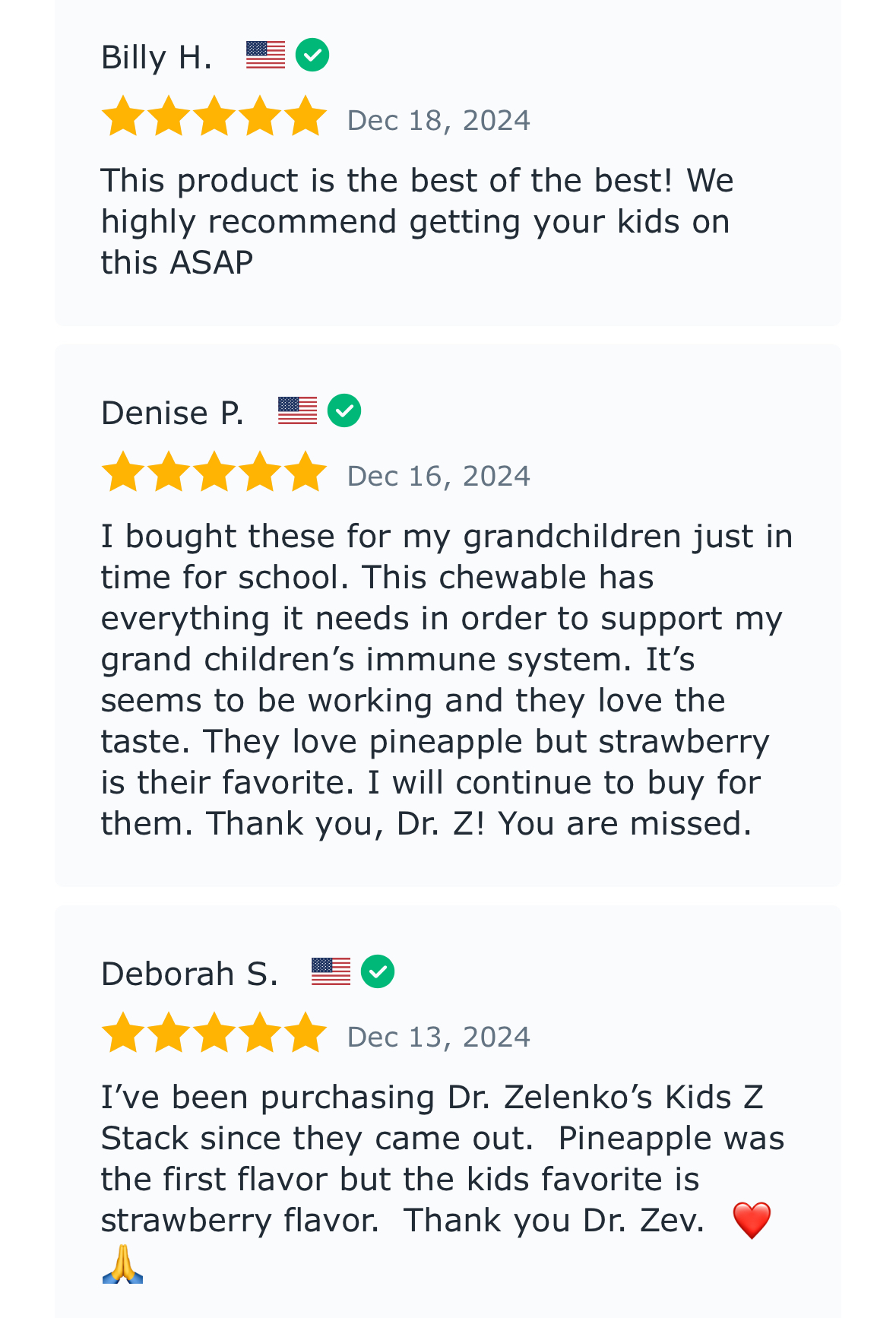Click the US flag beside Billy H.
896x1318 pixels.
point(265,55)
